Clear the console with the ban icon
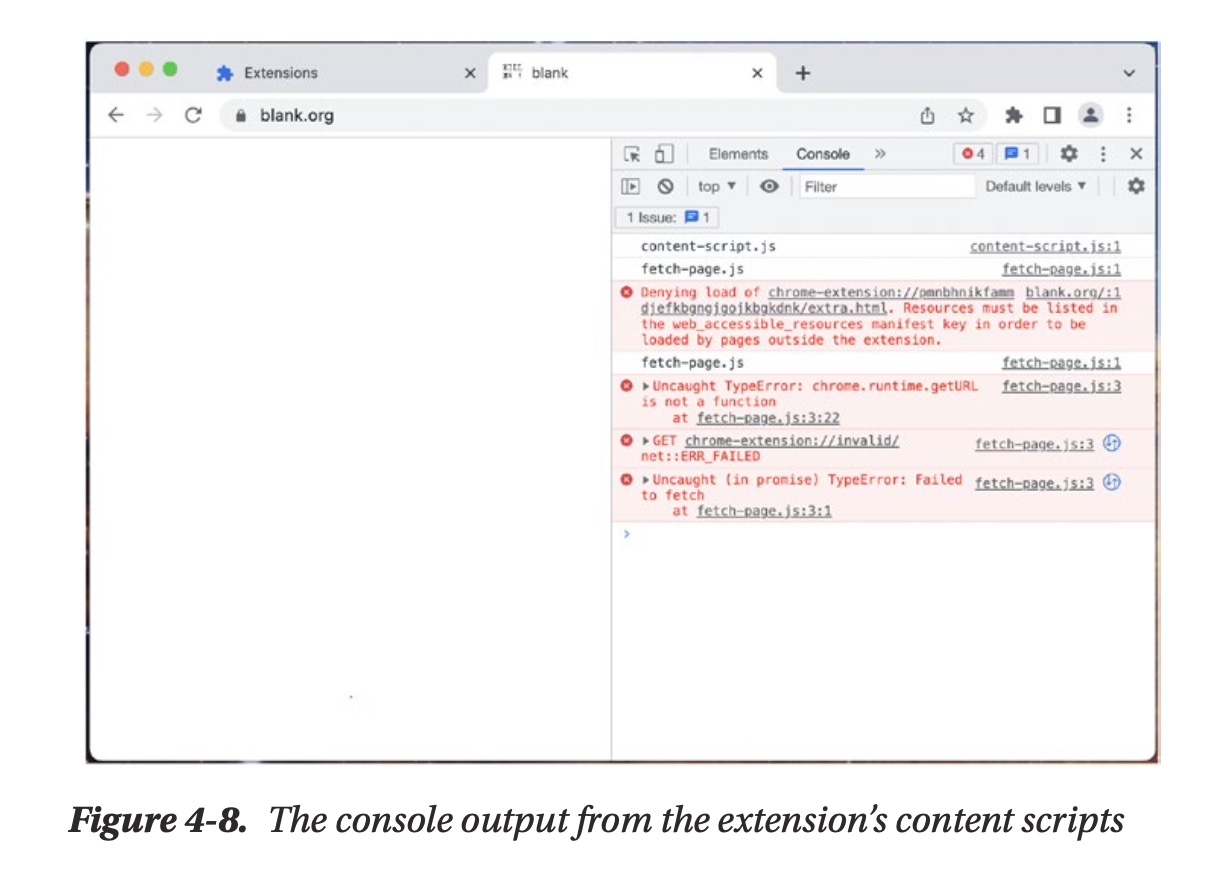Screen dimensions: 1230x874 tap(665, 186)
